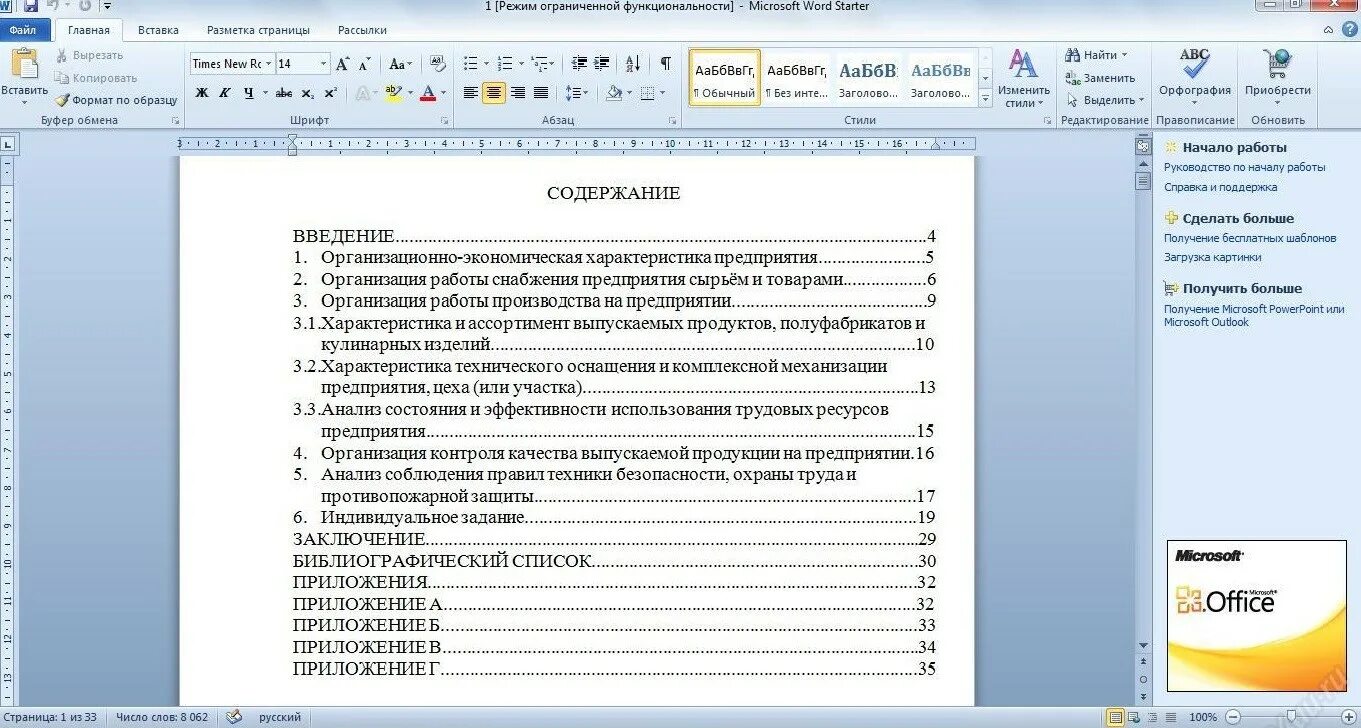
Task: Toggle the ruler button above vertical scrollbar
Action: click(x=1143, y=146)
